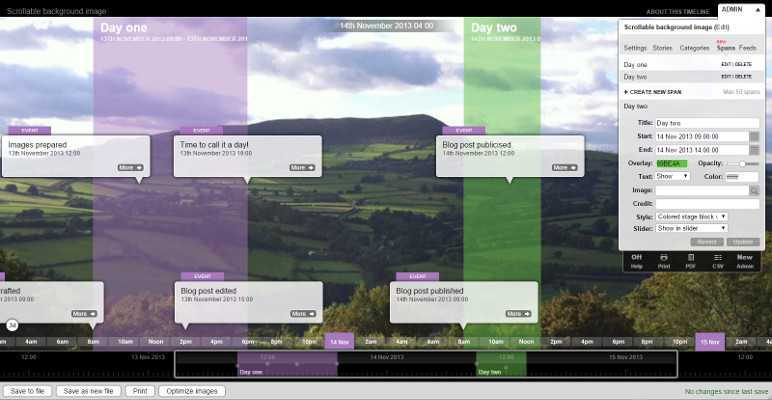Open More on Blog post published
The image size is (772, 400).
tap(518, 314)
